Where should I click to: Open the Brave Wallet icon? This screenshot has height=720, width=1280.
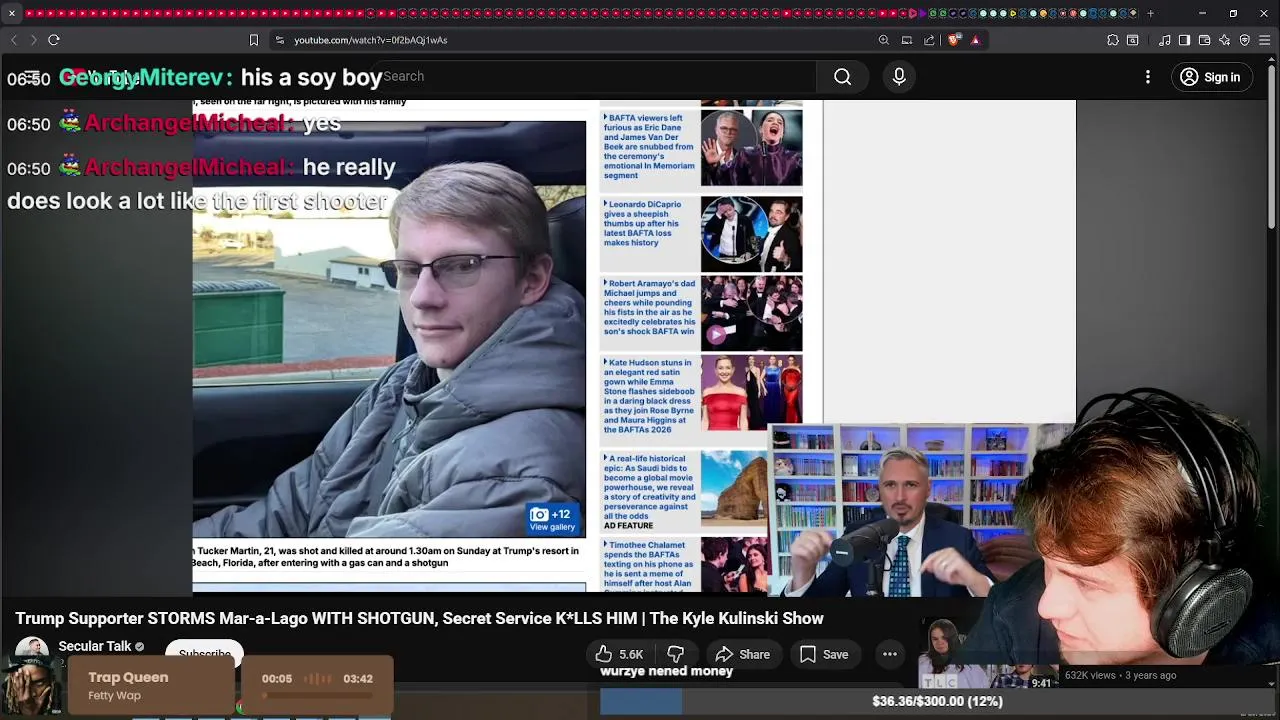click(1205, 40)
